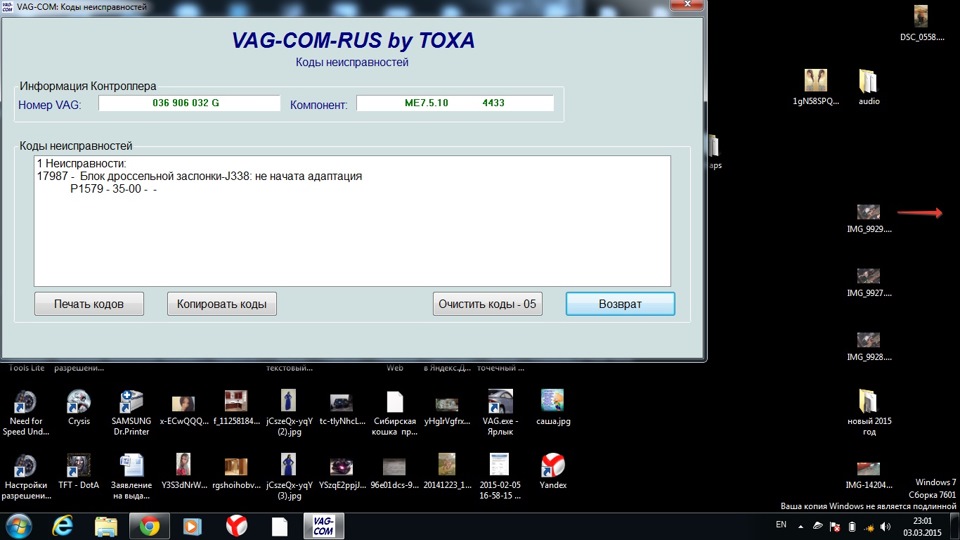960x540 pixels.
Task: Select YSzqE2ppjJ image file on desktop
Action: [342, 473]
